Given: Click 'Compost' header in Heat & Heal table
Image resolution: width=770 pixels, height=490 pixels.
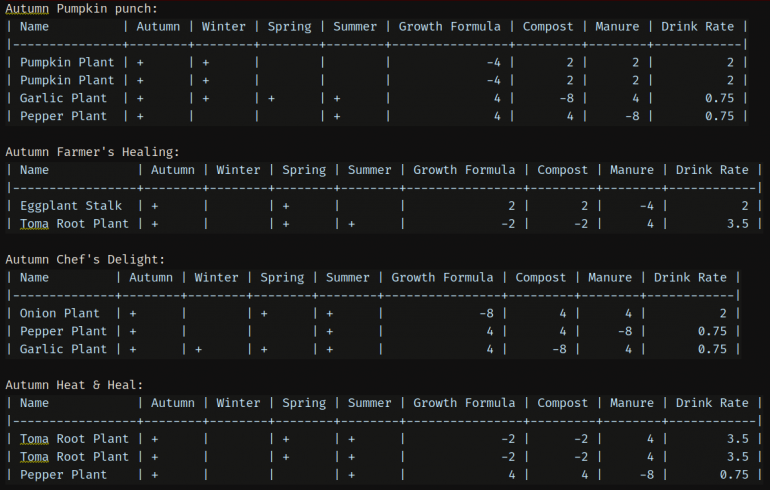Looking at the screenshot, I should pyautogui.click(x=562, y=404).
